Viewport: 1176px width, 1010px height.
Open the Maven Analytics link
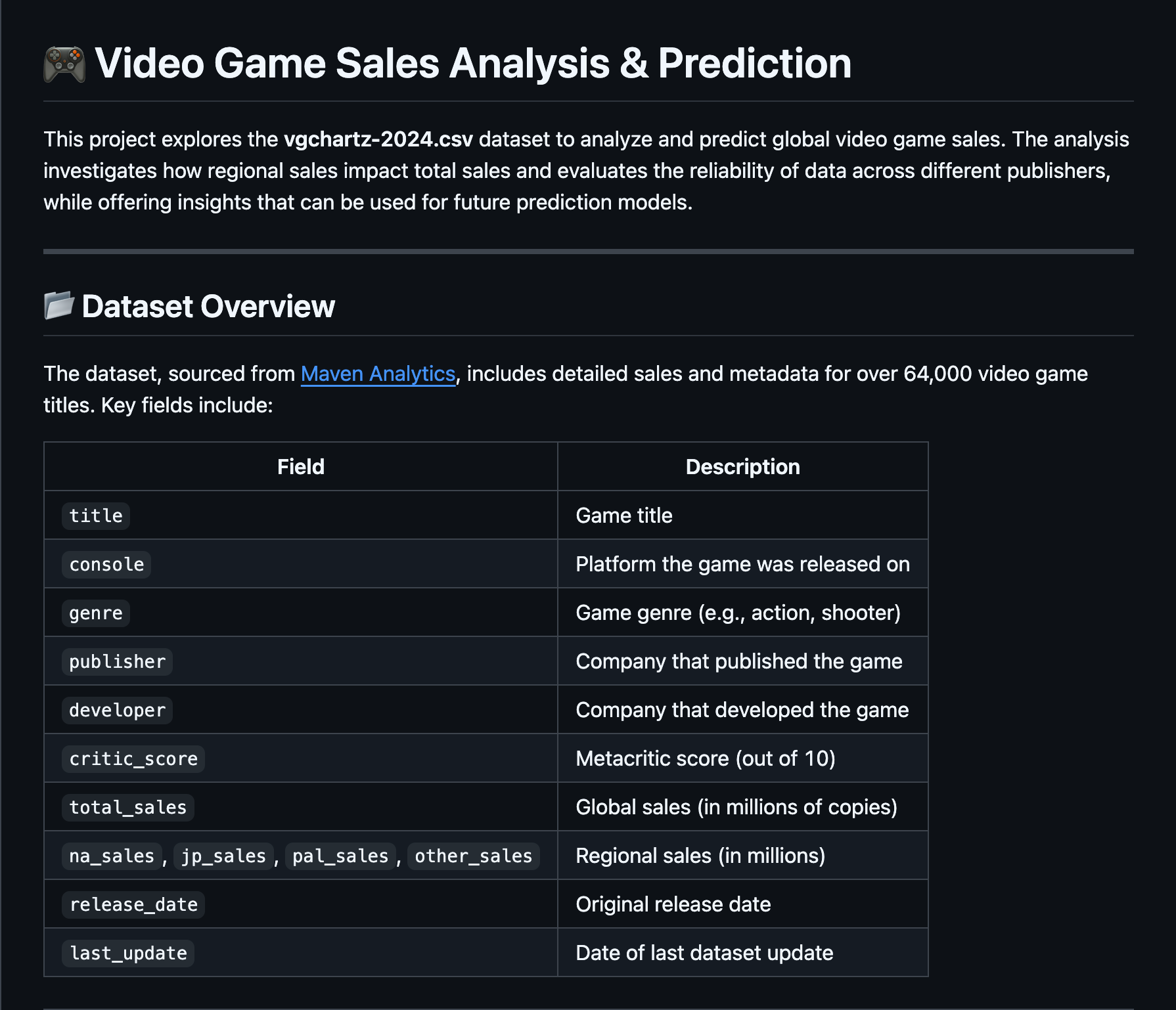click(378, 374)
